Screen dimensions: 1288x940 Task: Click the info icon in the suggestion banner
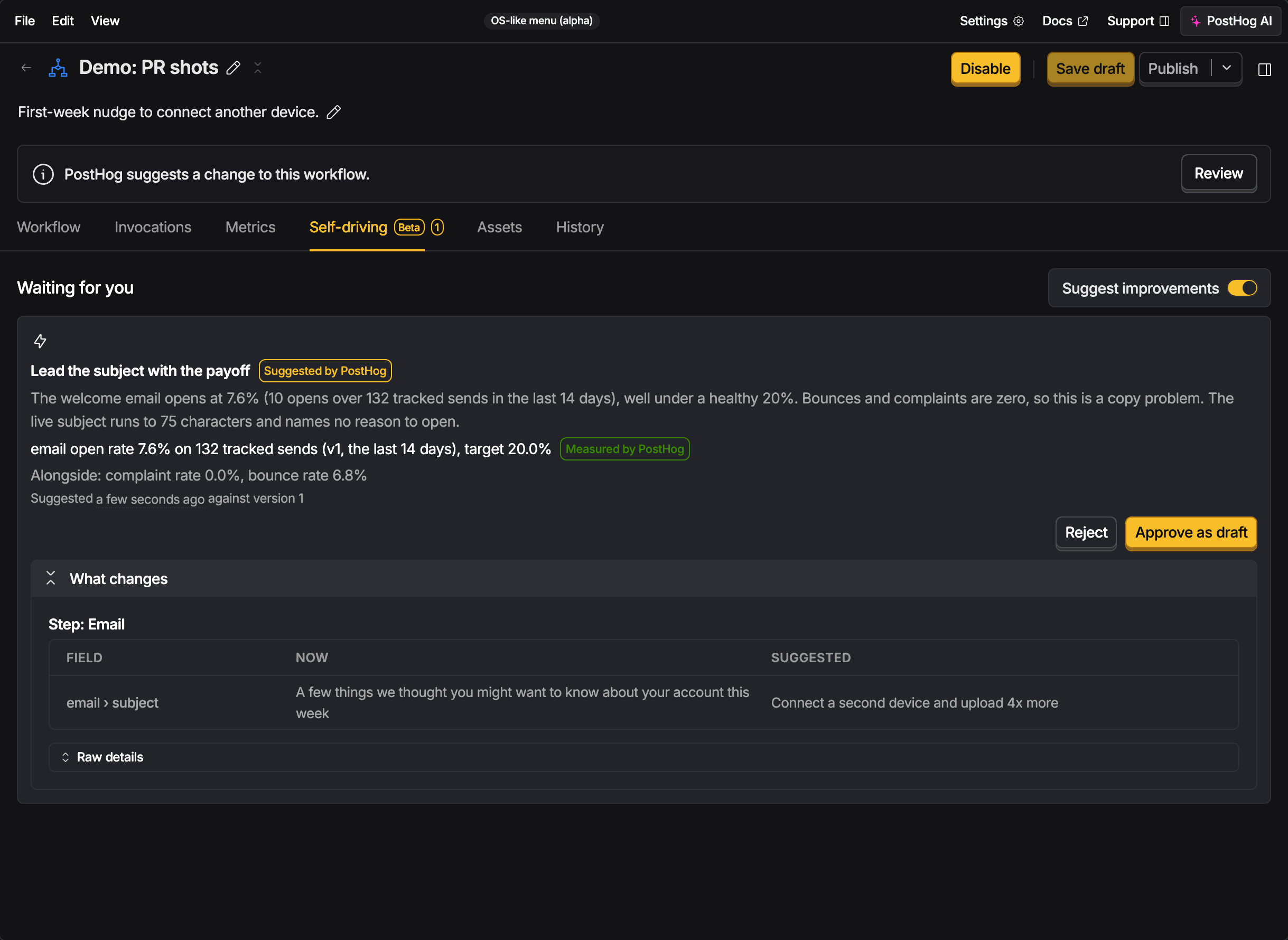(43, 174)
